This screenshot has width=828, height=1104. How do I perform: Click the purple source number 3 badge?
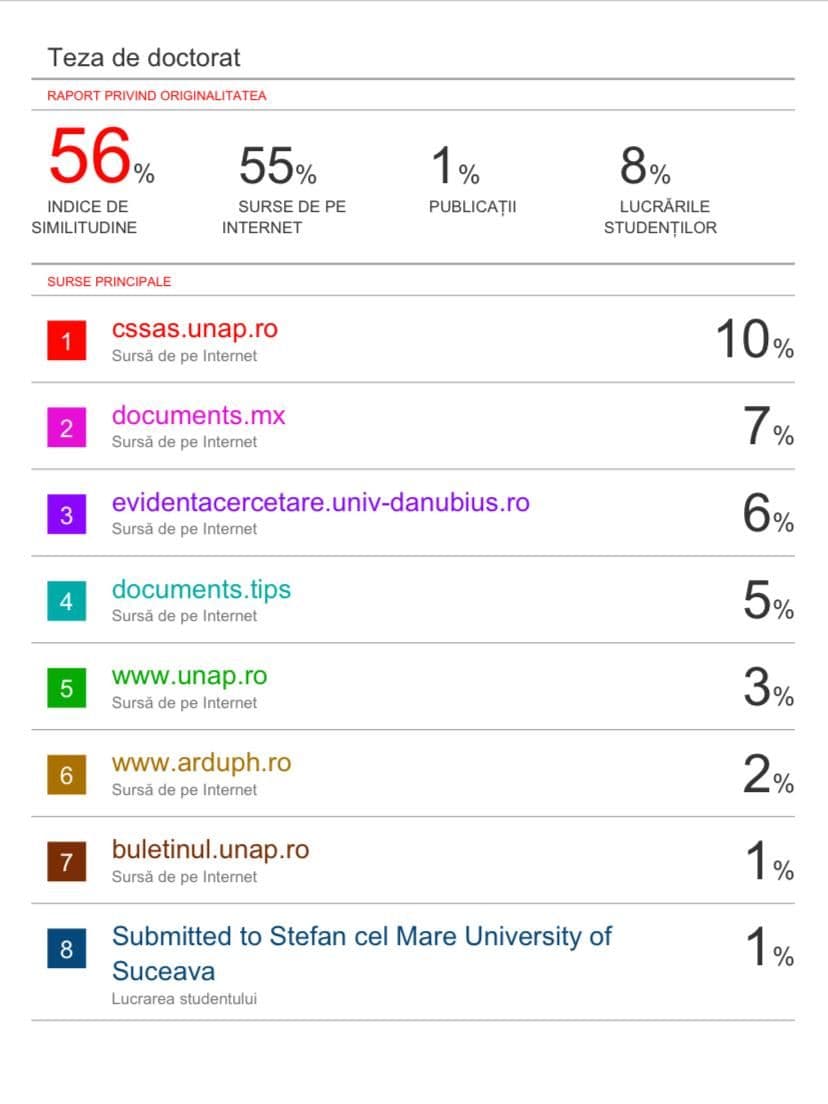(66, 515)
